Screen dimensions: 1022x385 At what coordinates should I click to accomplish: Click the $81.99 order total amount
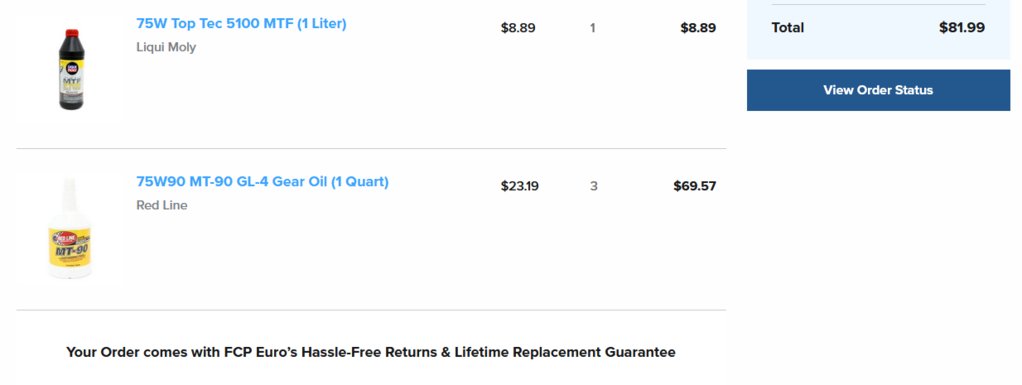[961, 27]
